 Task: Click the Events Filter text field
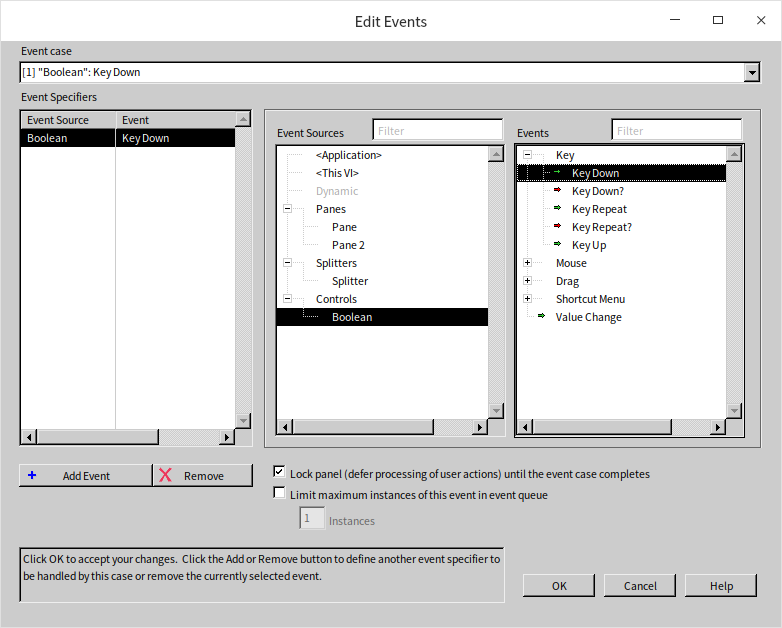tap(676, 131)
